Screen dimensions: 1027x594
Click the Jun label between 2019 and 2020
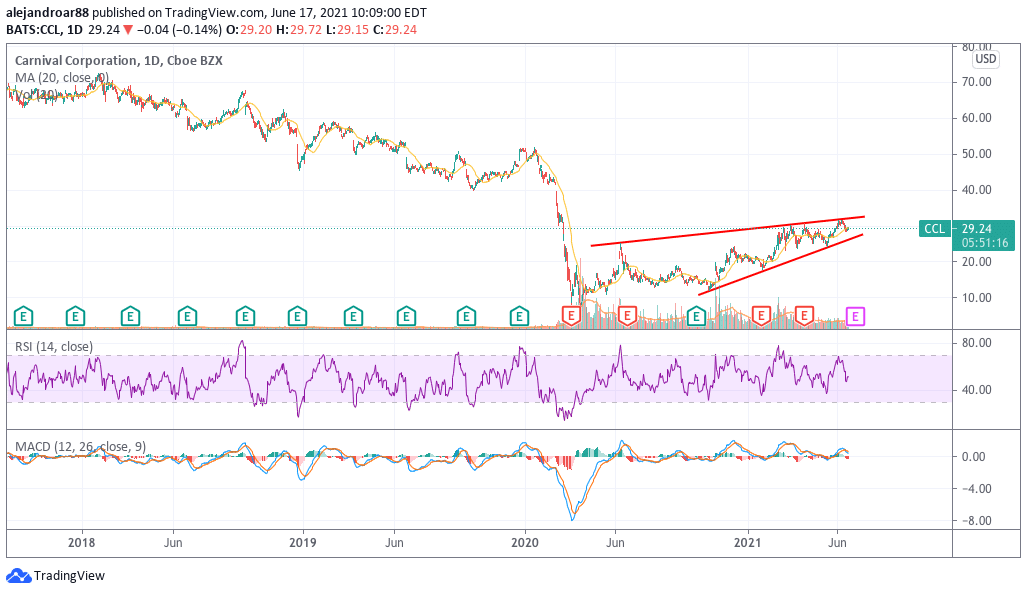coord(394,543)
